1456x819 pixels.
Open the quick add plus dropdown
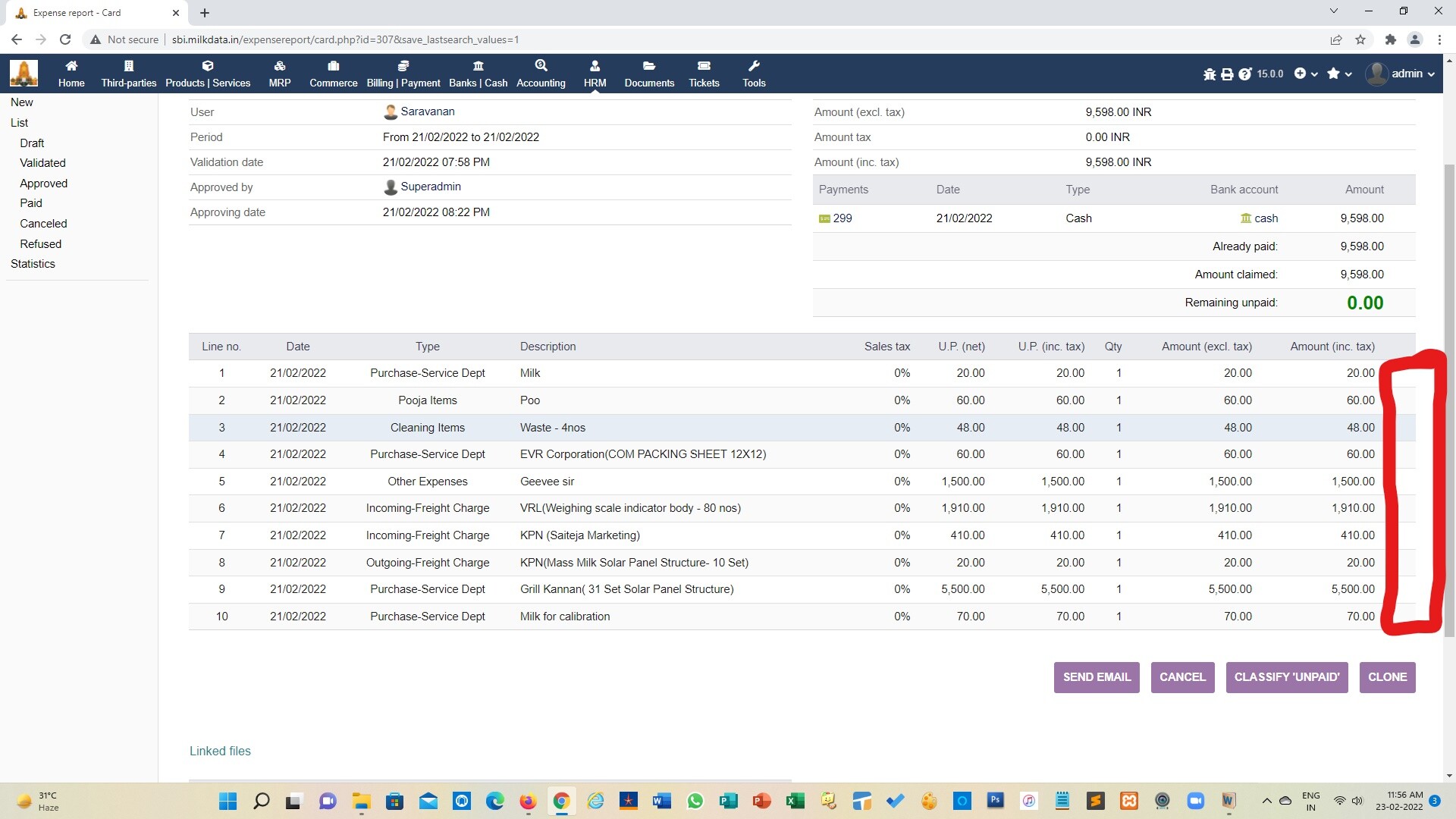[x=1305, y=74]
